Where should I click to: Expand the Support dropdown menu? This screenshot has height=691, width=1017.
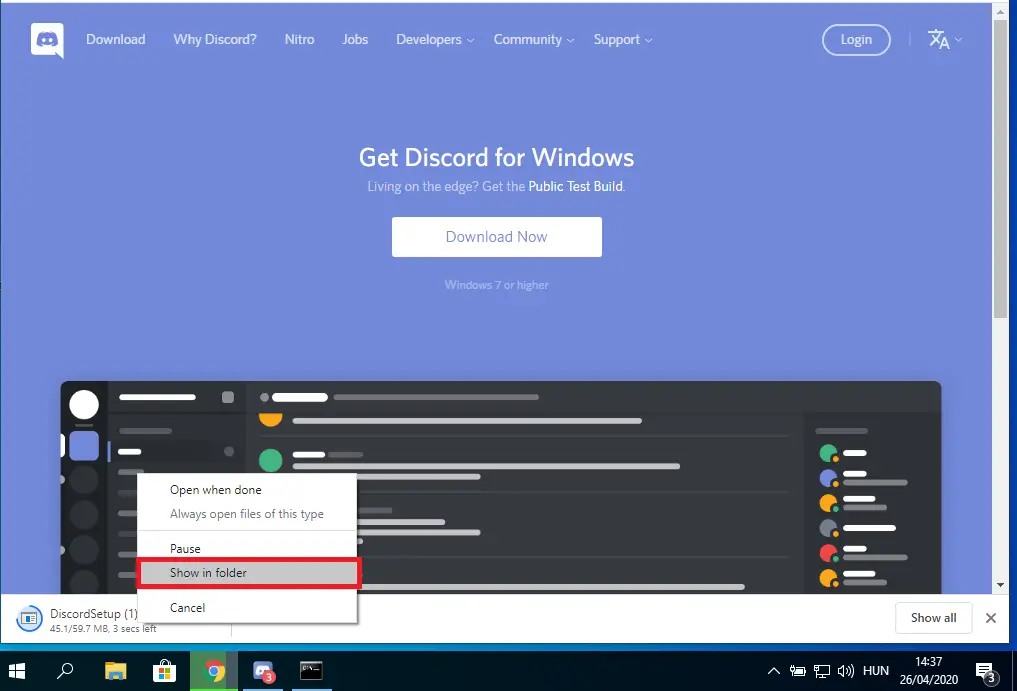pos(623,40)
